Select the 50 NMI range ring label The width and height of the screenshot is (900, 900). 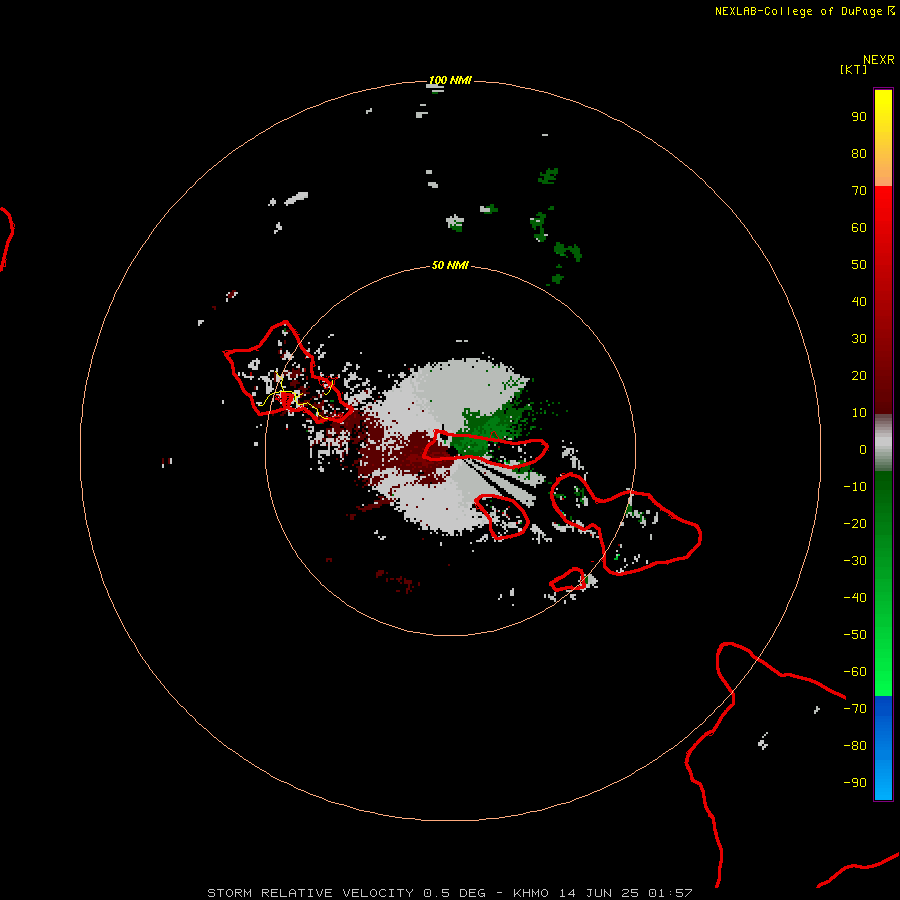tap(450, 265)
